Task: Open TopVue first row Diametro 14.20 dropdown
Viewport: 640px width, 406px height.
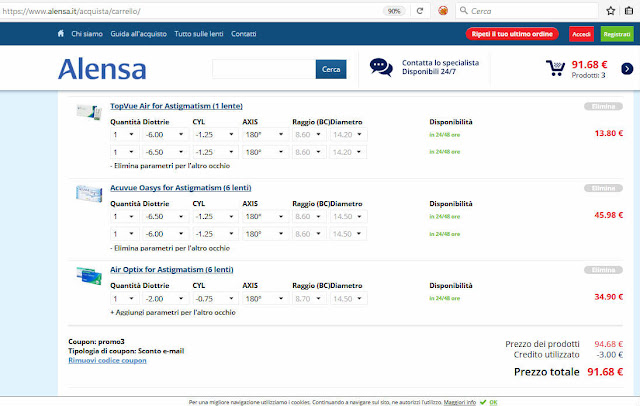Action: pos(348,134)
